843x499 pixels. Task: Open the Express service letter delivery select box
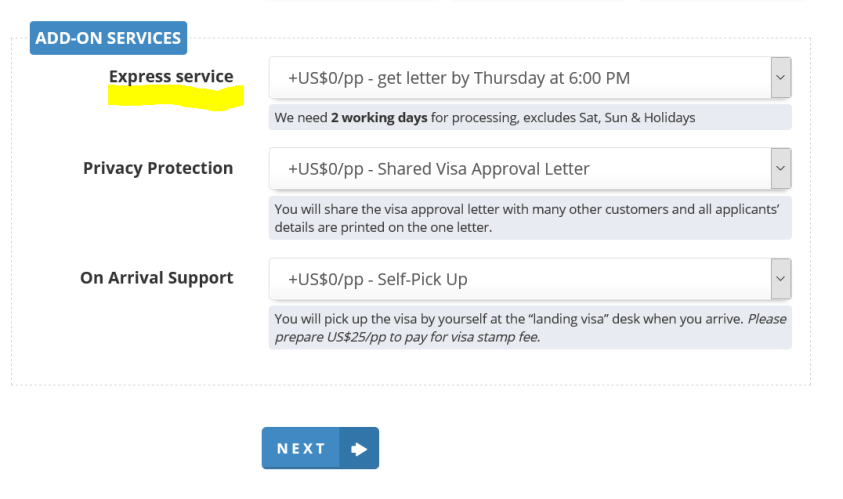[x=518, y=78]
